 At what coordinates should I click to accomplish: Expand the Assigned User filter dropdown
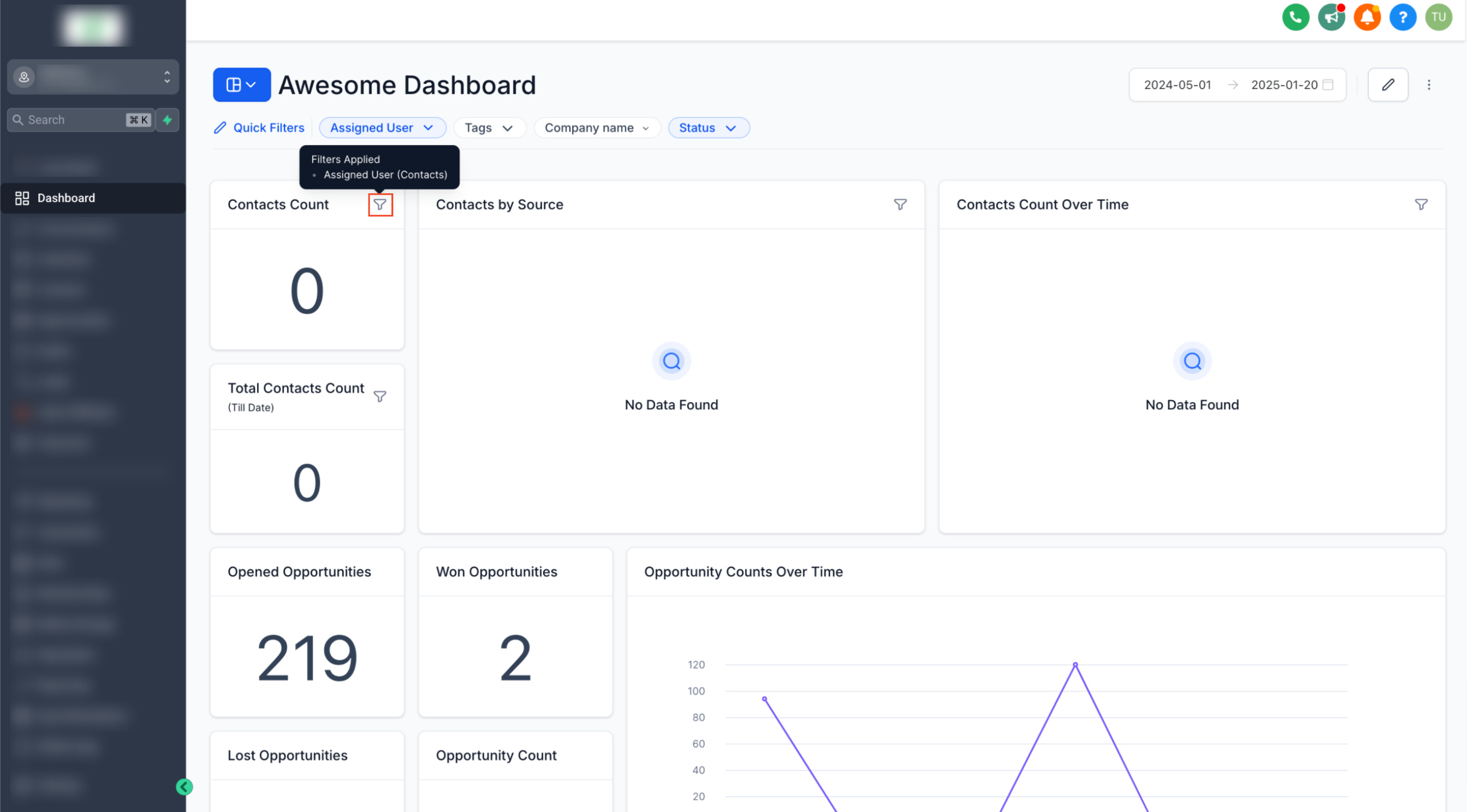click(x=382, y=128)
